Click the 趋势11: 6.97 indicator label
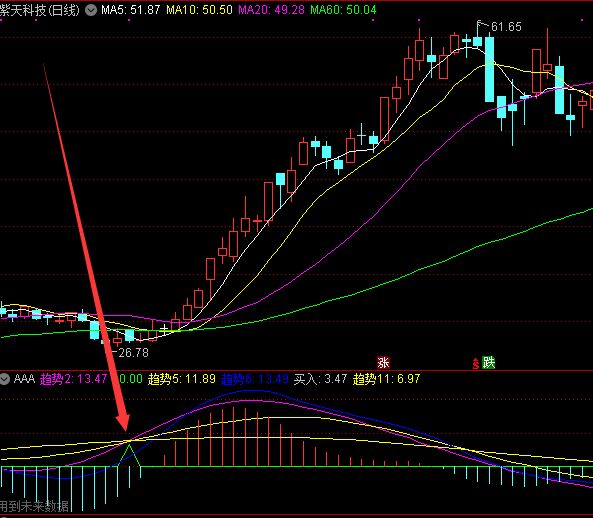This screenshot has height=518, width=593. tap(387, 379)
